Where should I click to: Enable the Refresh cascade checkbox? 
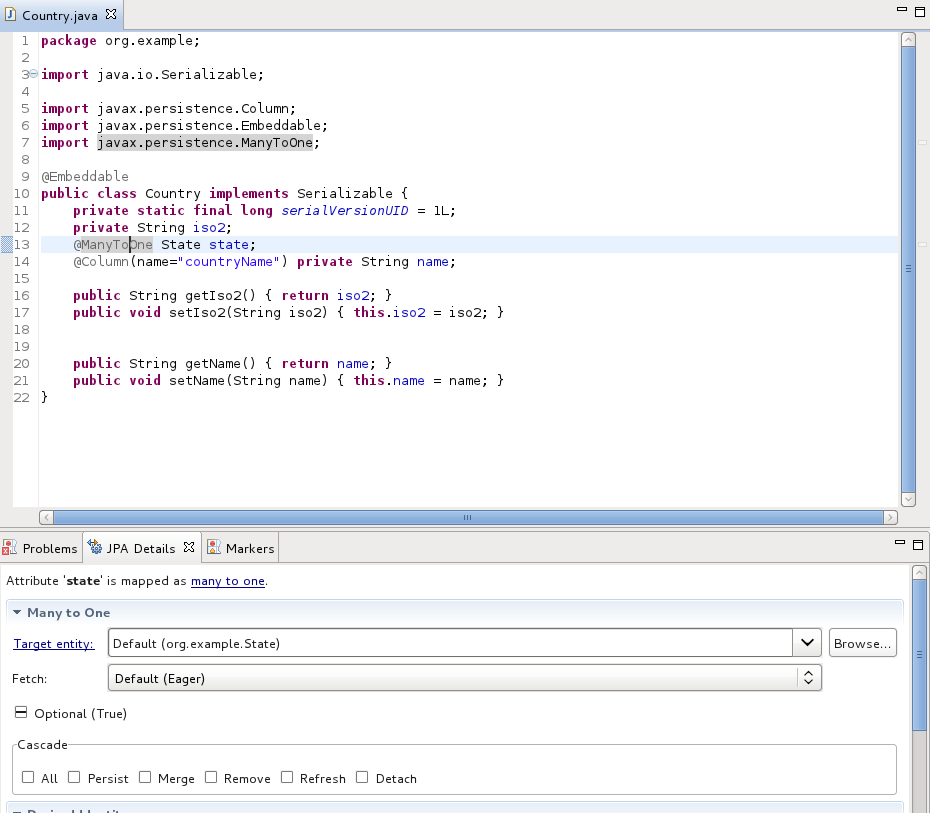pyautogui.click(x=286, y=776)
